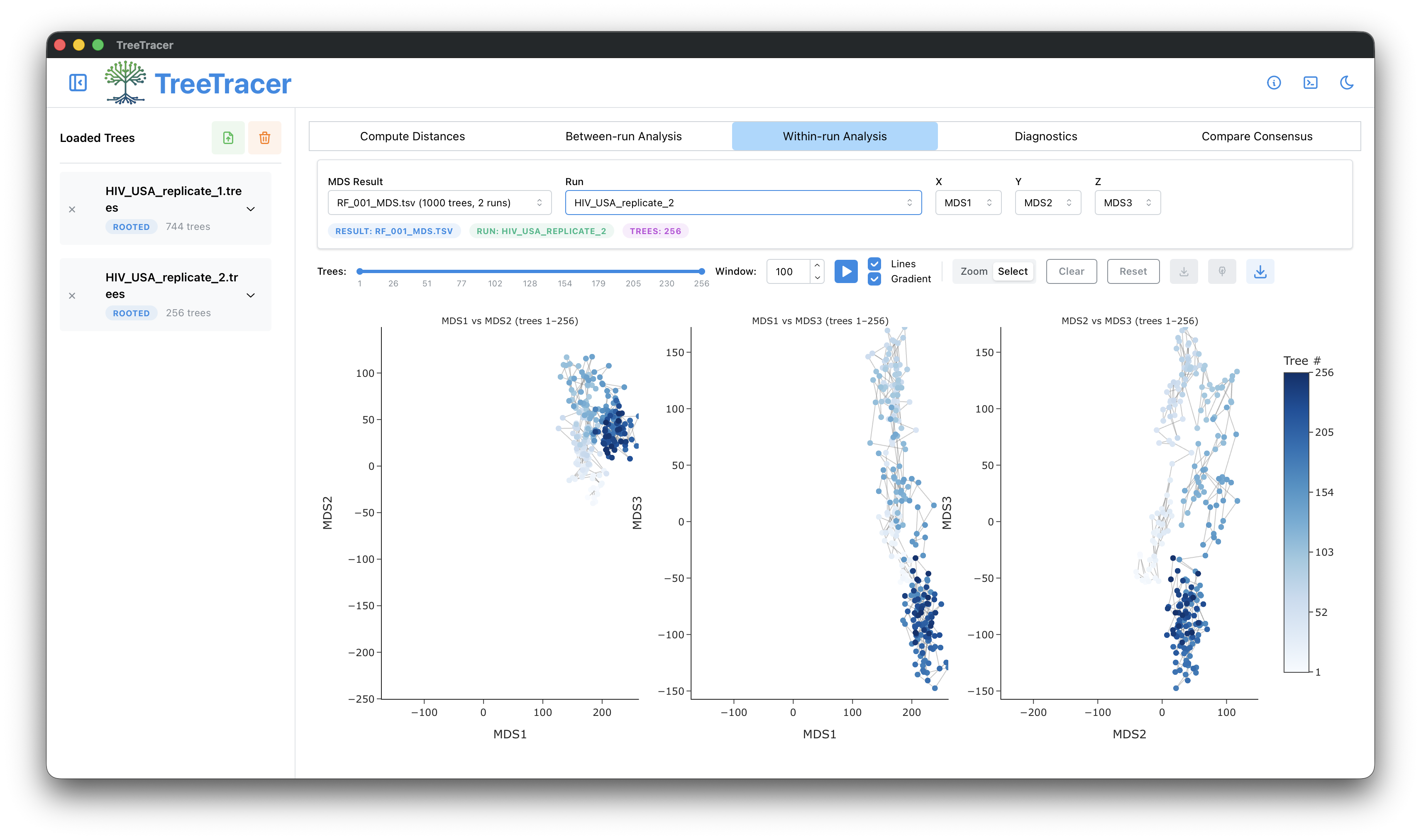This screenshot has height=840, width=1421.
Task: Click the orange trash delete all trees icon
Action: pyautogui.click(x=264, y=137)
